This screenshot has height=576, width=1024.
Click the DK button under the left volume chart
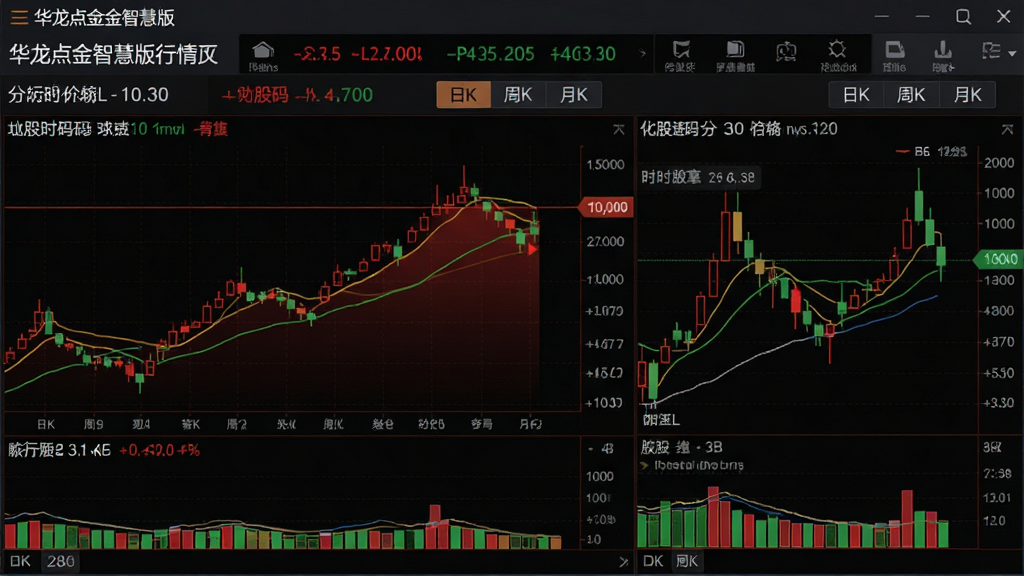coord(20,561)
